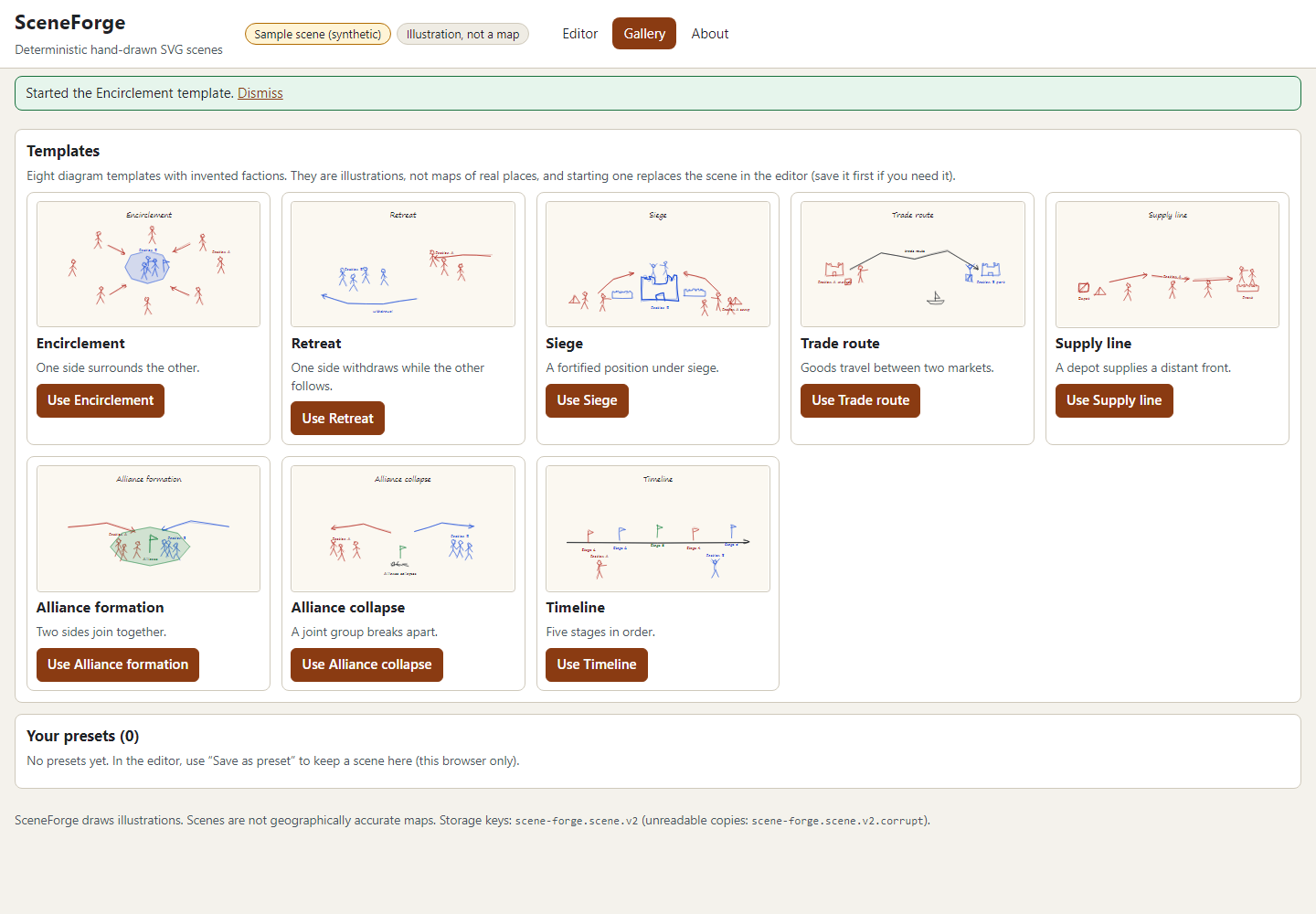The height and width of the screenshot is (914, 1316).
Task: Apply the template via Use Trade route
Action: pos(860,400)
